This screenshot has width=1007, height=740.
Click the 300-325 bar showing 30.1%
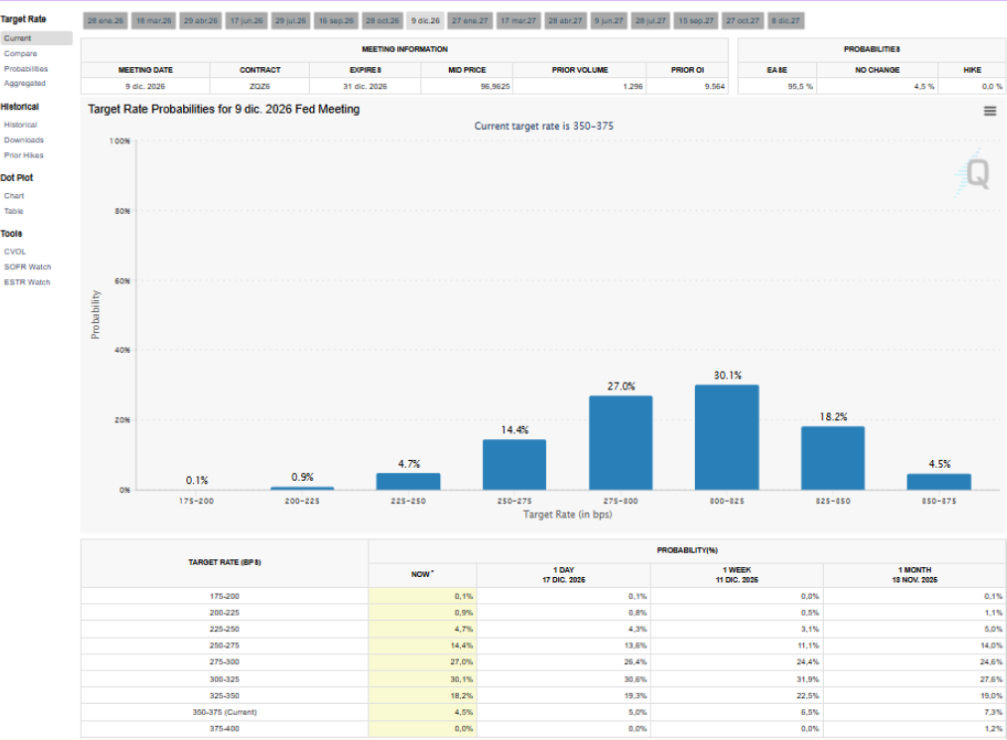pyautogui.click(x=726, y=437)
